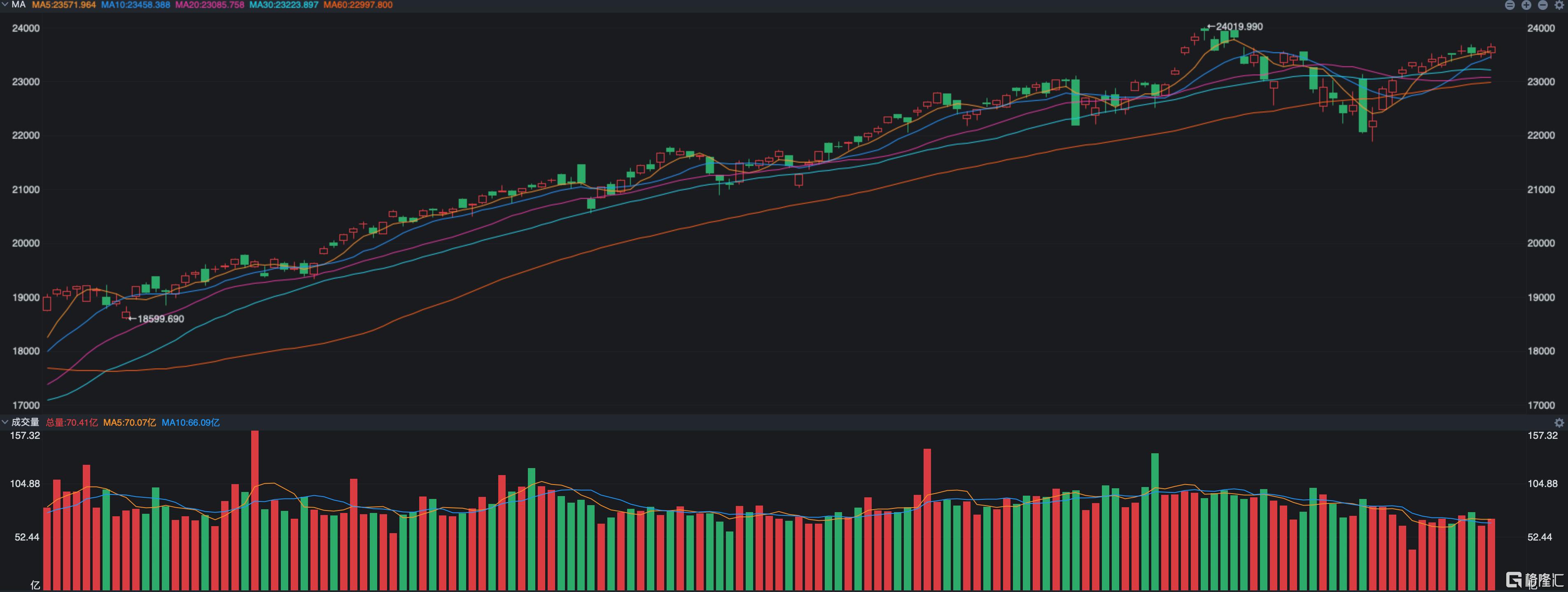Click the MA30 cyan legend value
1568x592 pixels.
[x=284, y=5]
